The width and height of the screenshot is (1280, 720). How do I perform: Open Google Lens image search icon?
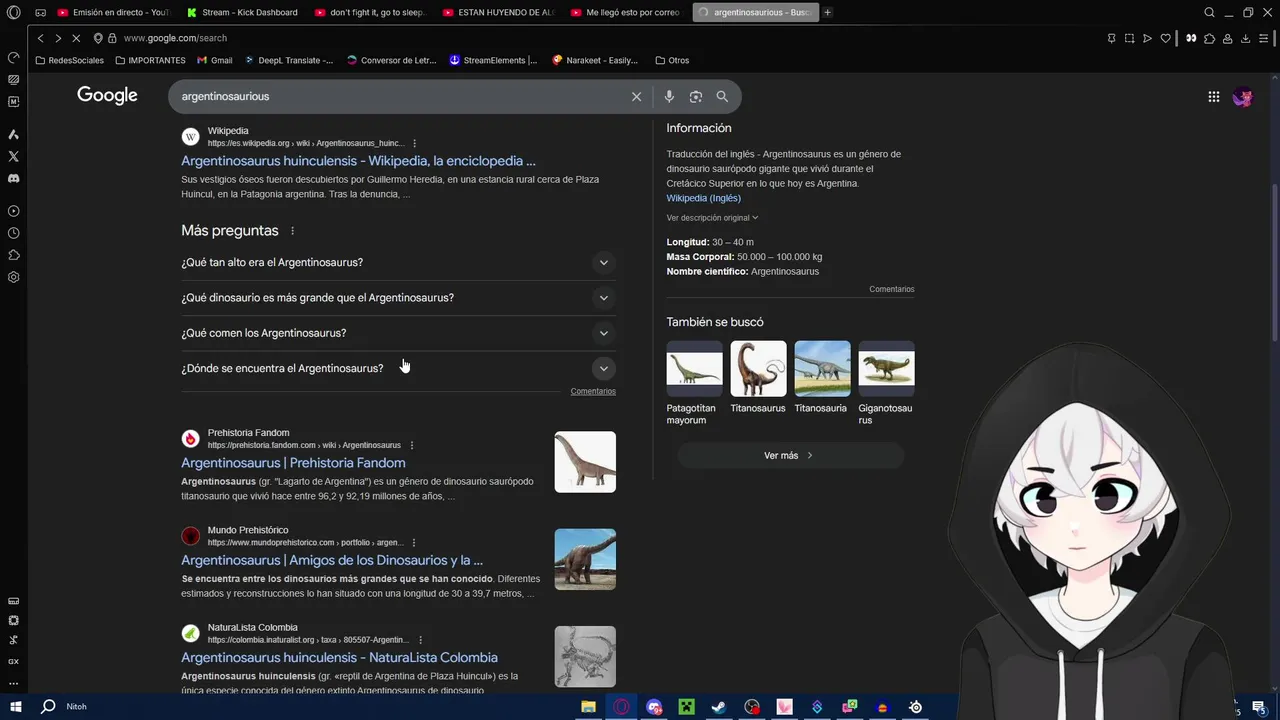(696, 96)
